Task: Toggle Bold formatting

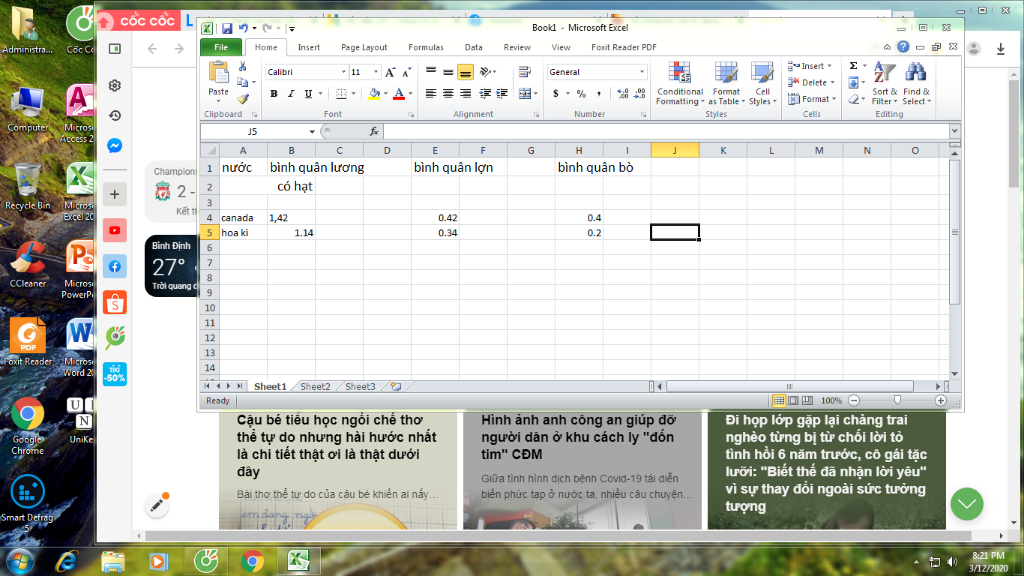Action: [x=274, y=93]
